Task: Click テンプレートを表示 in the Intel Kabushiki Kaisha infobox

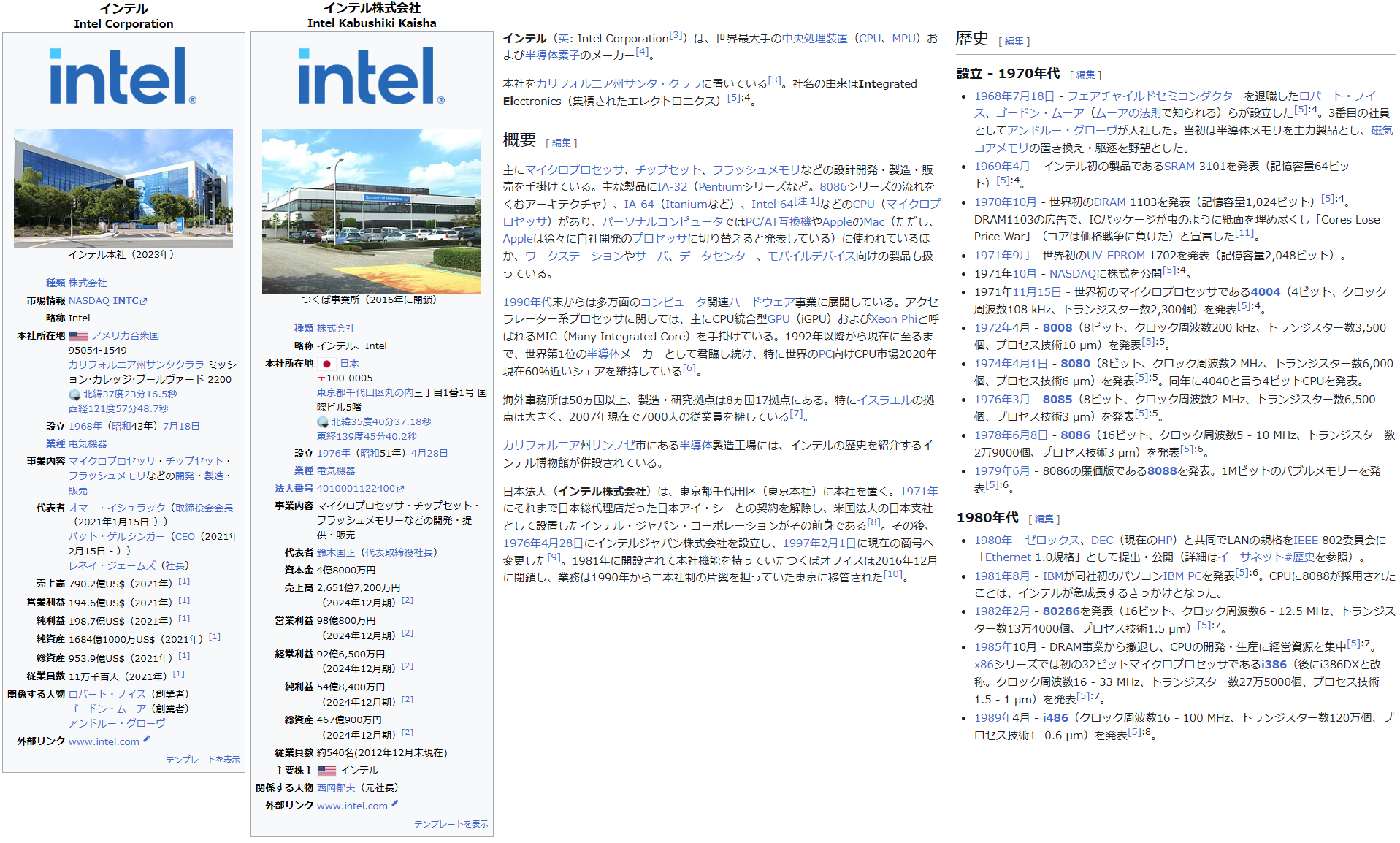Action: (451, 824)
